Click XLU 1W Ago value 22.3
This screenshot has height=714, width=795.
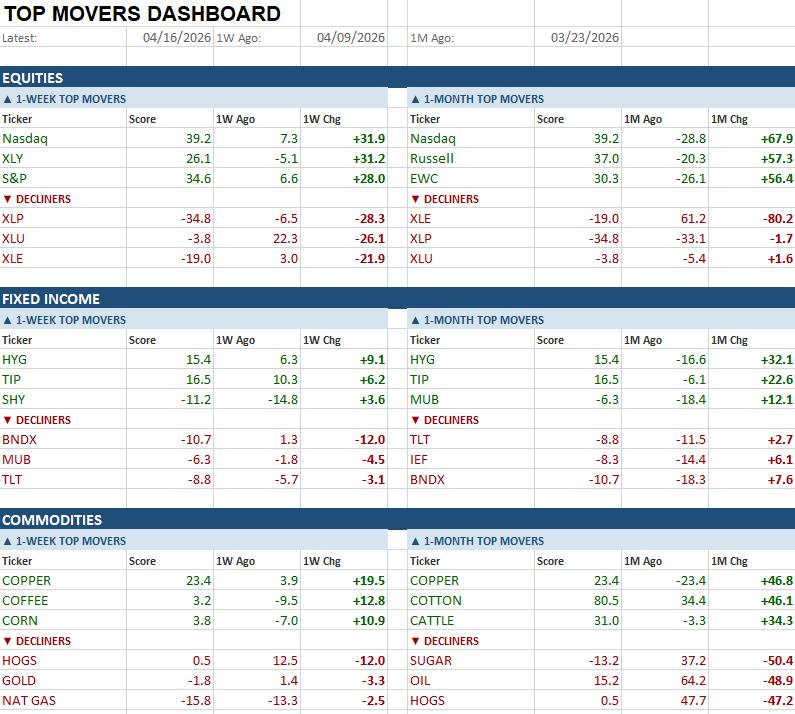(x=257, y=238)
